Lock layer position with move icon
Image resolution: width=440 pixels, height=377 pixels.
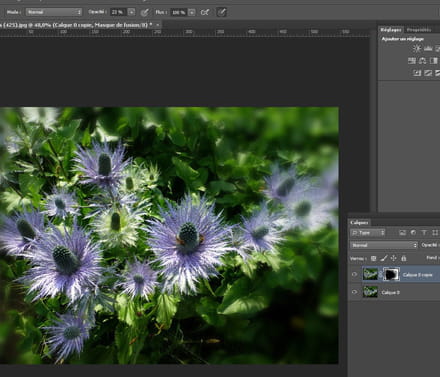coord(394,258)
